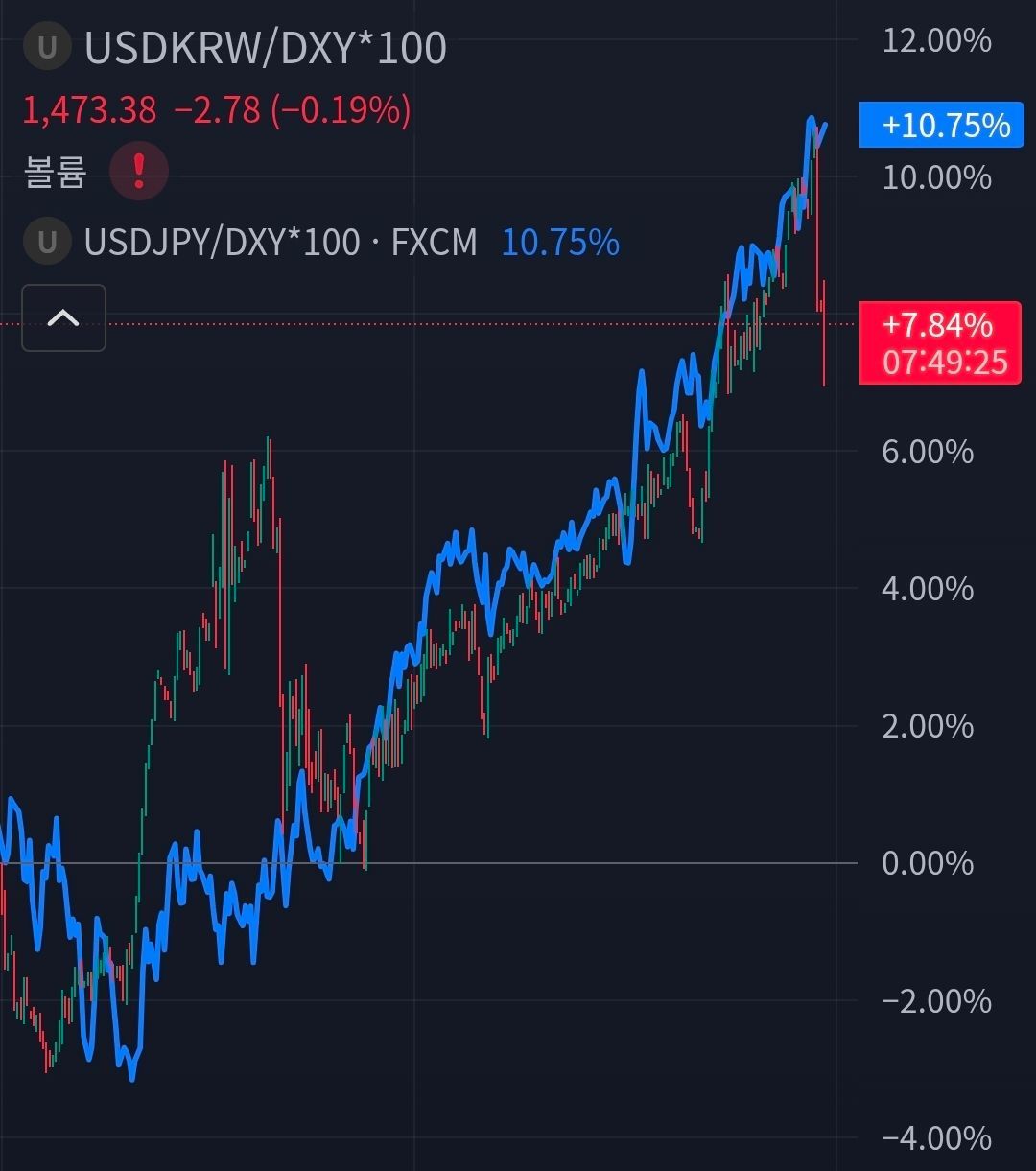Open the USDKRW/DXY*100 symbol title
This screenshot has height=1171, width=1036.
[x=266, y=48]
